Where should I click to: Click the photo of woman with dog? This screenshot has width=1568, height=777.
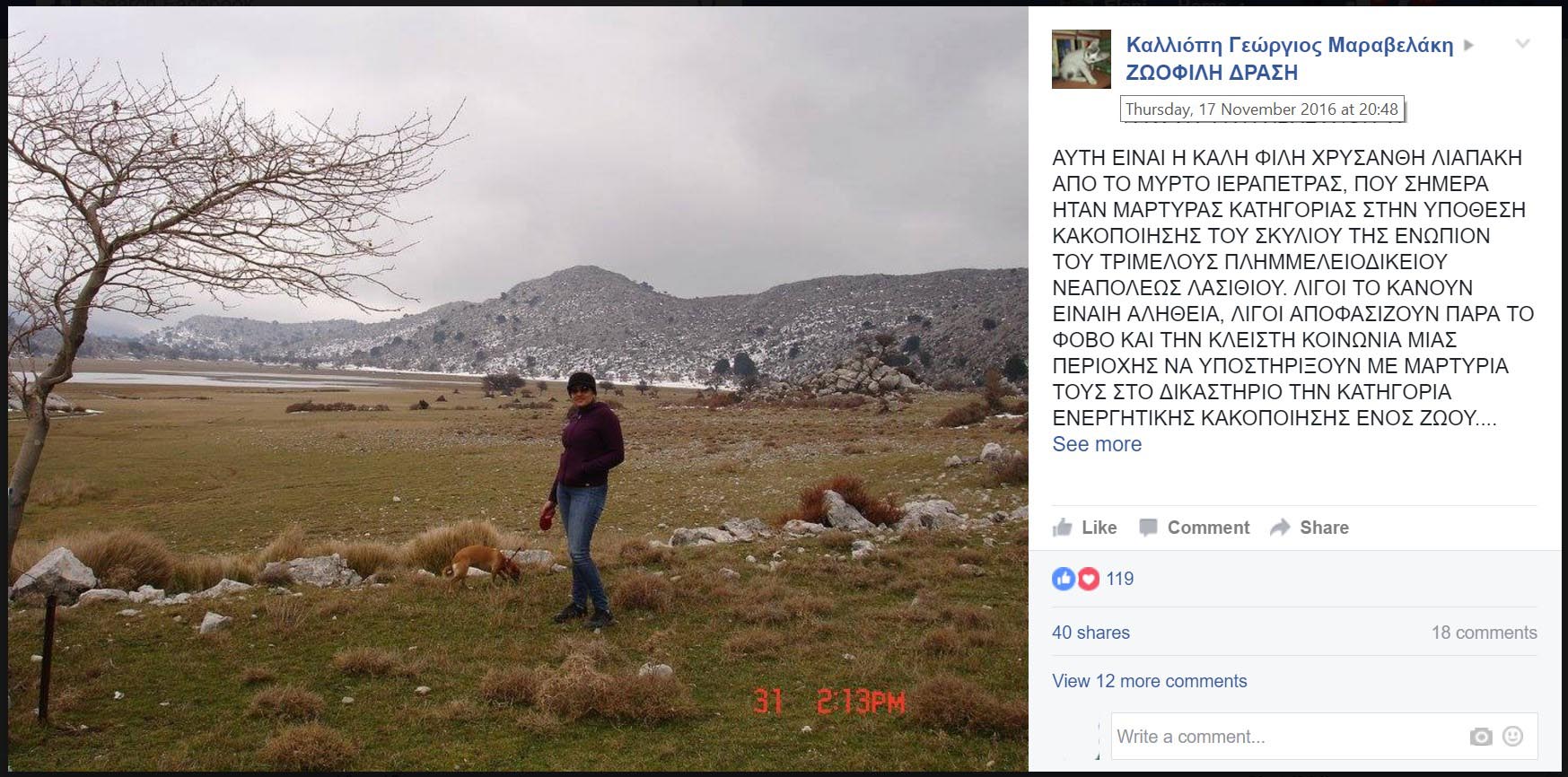518,388
